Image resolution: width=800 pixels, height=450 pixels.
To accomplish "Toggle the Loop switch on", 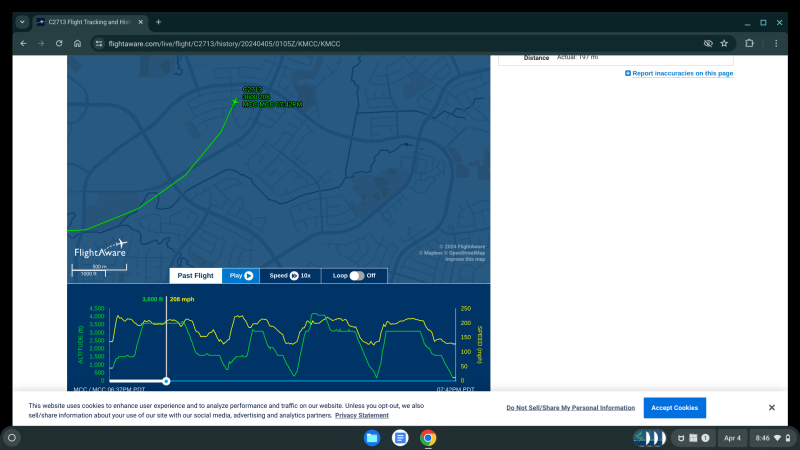I will point(357,276).
